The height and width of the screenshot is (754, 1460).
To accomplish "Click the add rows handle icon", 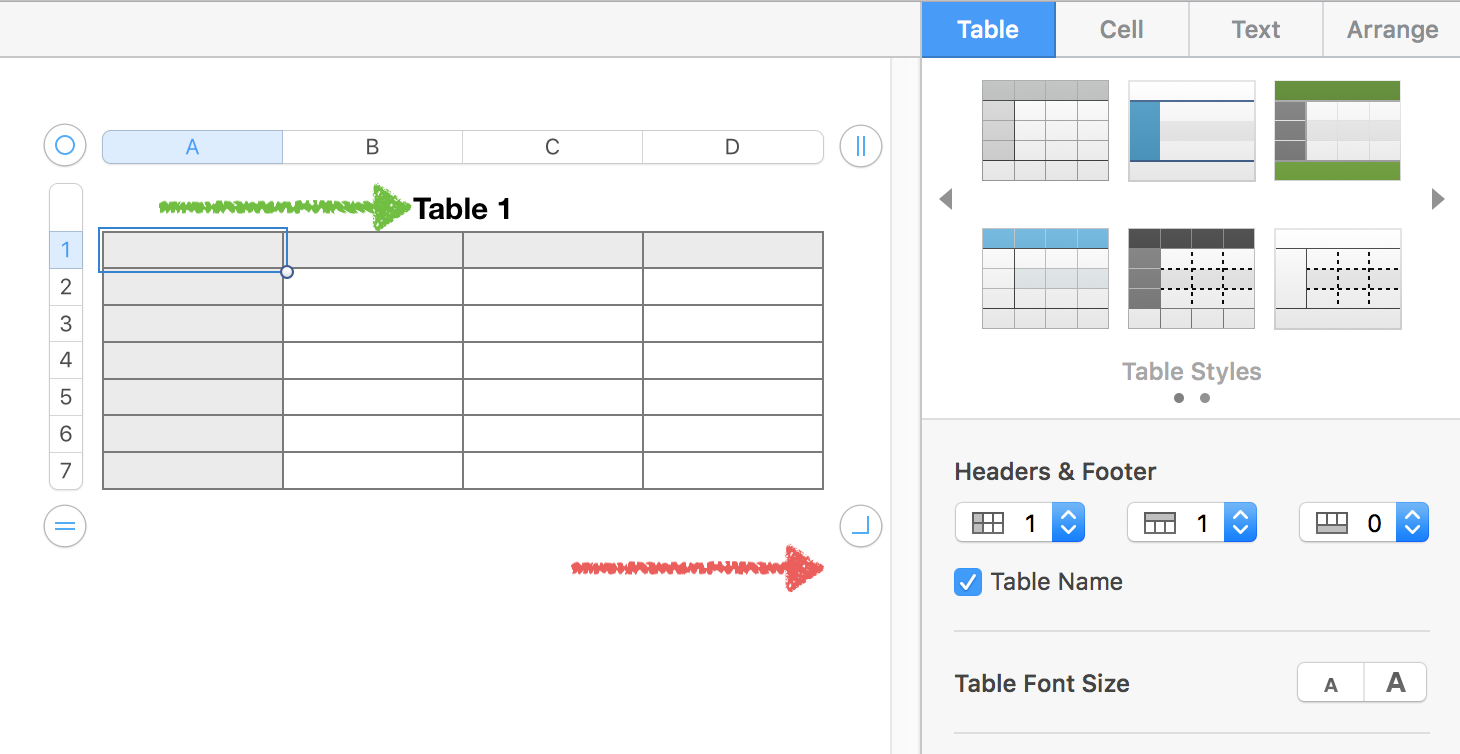I will coord(65,526).
